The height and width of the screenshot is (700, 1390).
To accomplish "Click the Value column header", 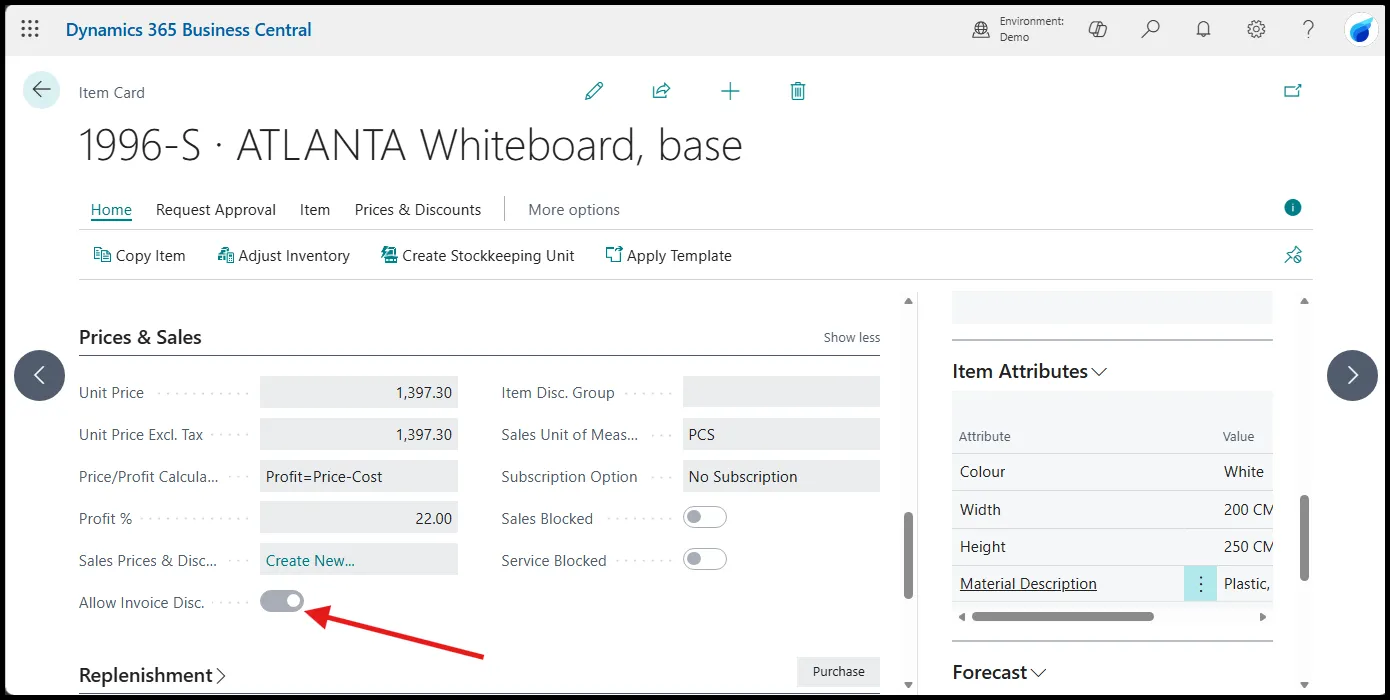I will pos(1238,436).
